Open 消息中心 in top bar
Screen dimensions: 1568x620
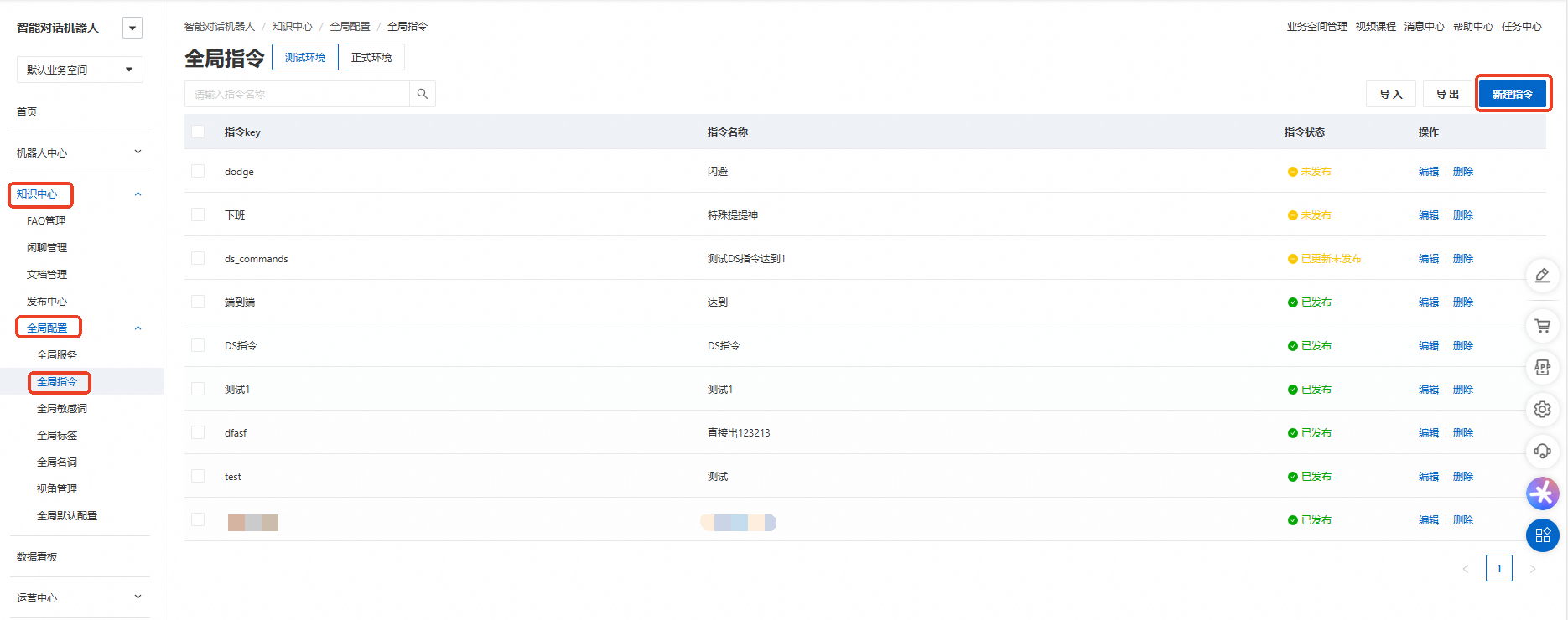(1425, 27)
